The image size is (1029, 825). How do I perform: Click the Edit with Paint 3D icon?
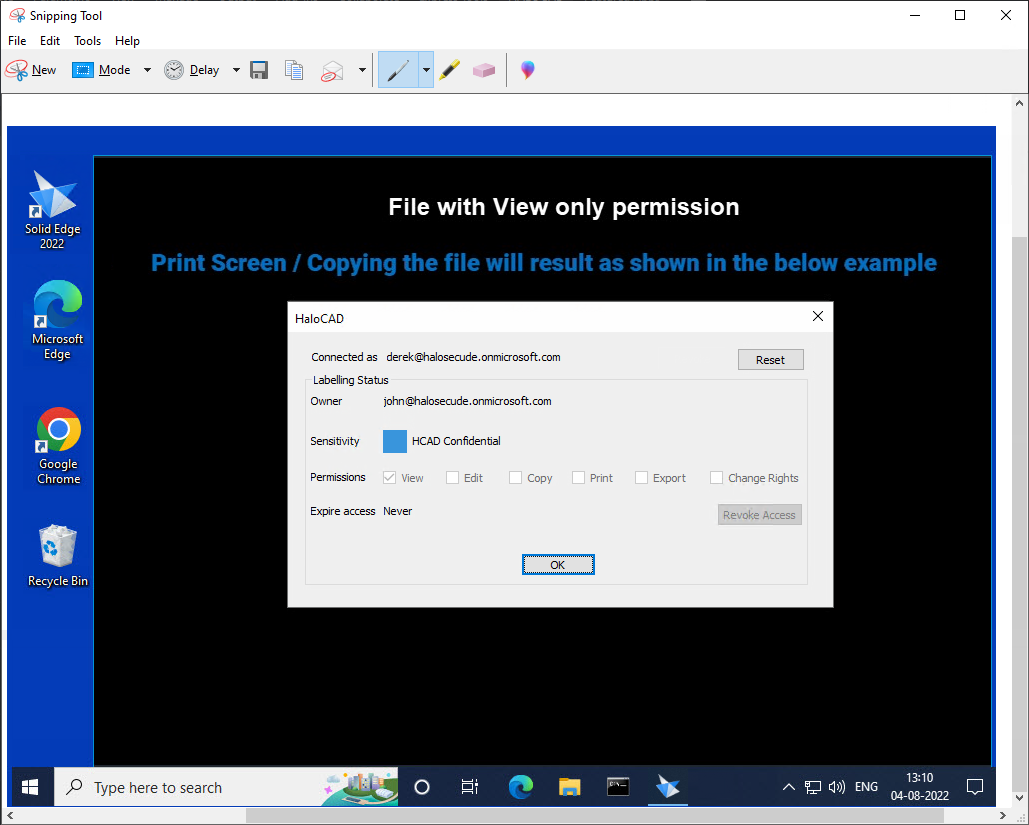tap(527, 70)
